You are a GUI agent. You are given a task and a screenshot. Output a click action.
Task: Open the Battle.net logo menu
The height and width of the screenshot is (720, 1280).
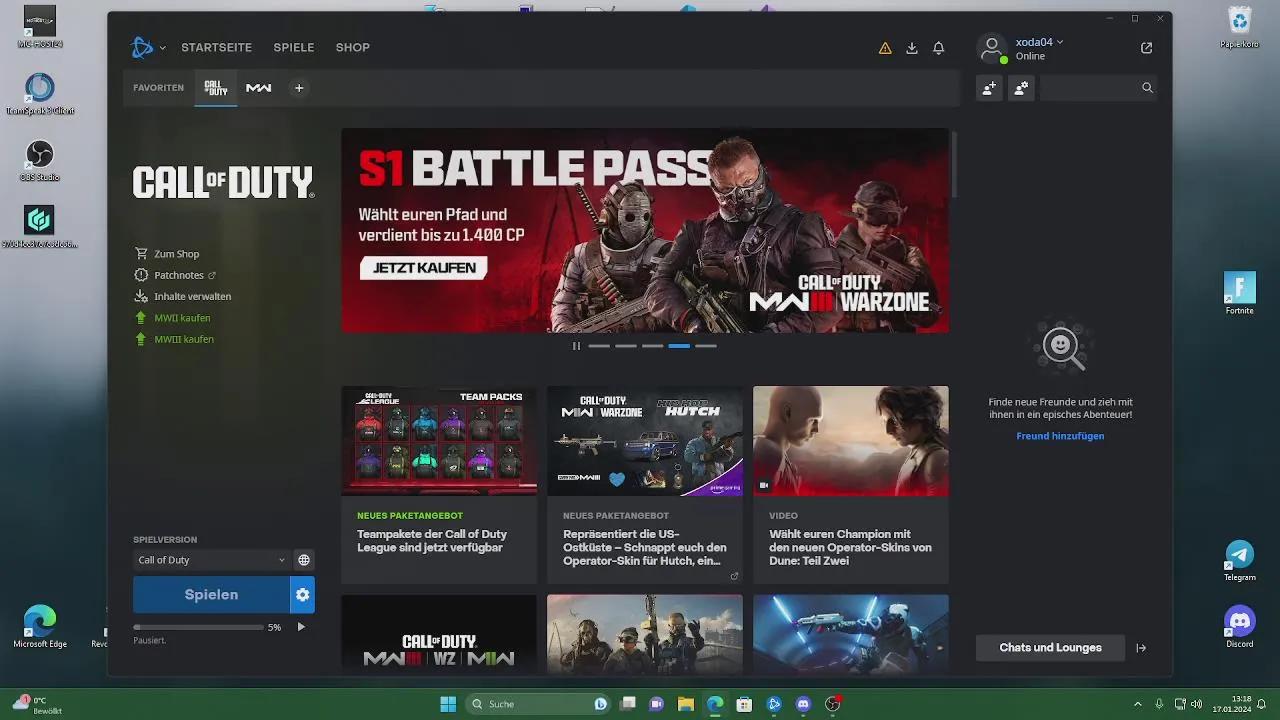click(x=142, y=47)
